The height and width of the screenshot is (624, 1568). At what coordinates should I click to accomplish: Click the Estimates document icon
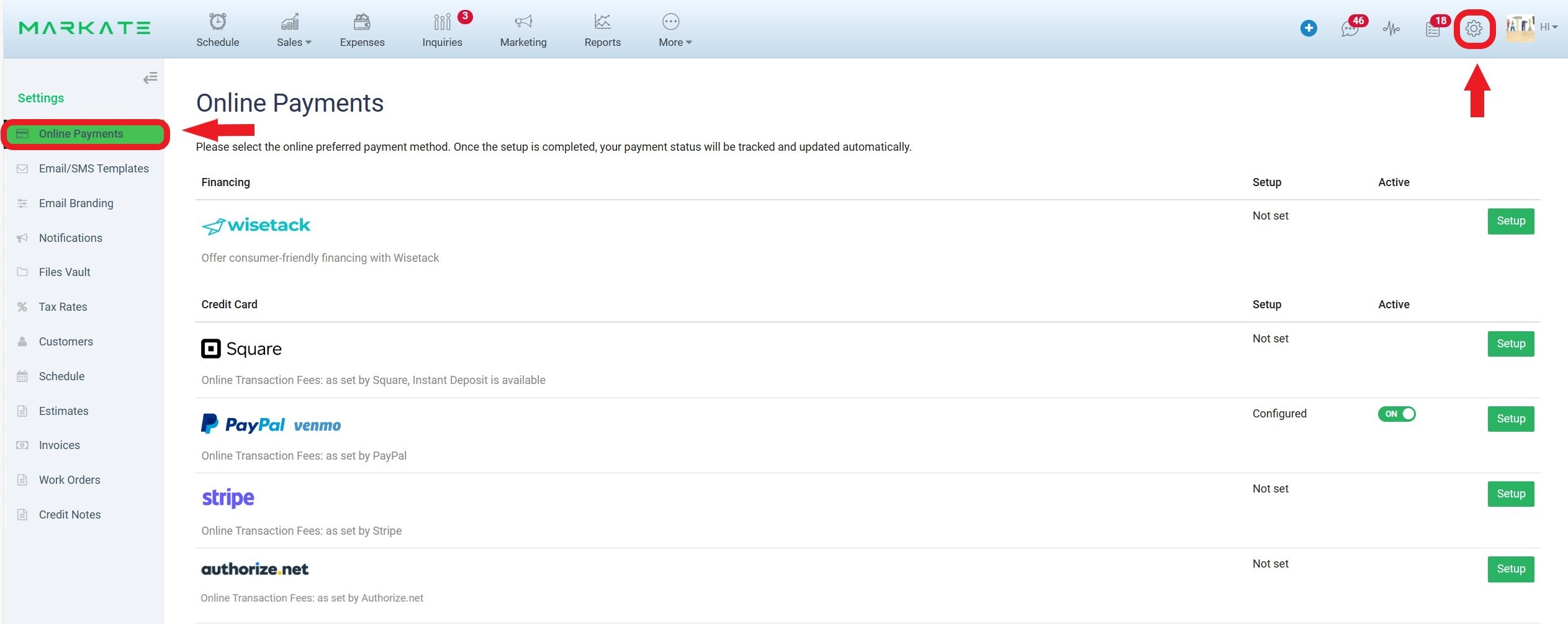coord(22,411)
